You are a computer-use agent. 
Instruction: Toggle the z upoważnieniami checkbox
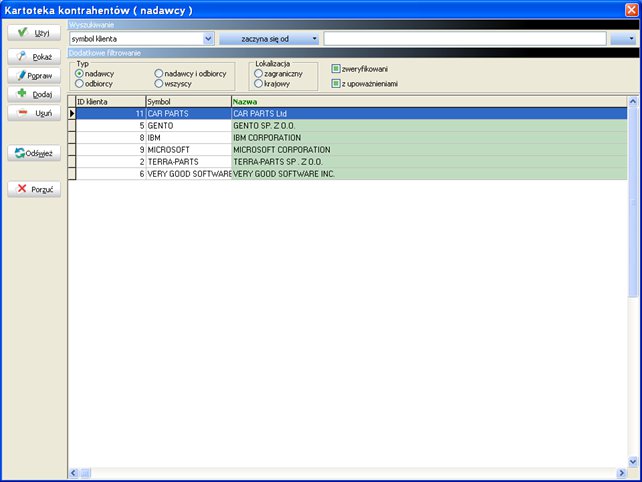pos(336,84)
